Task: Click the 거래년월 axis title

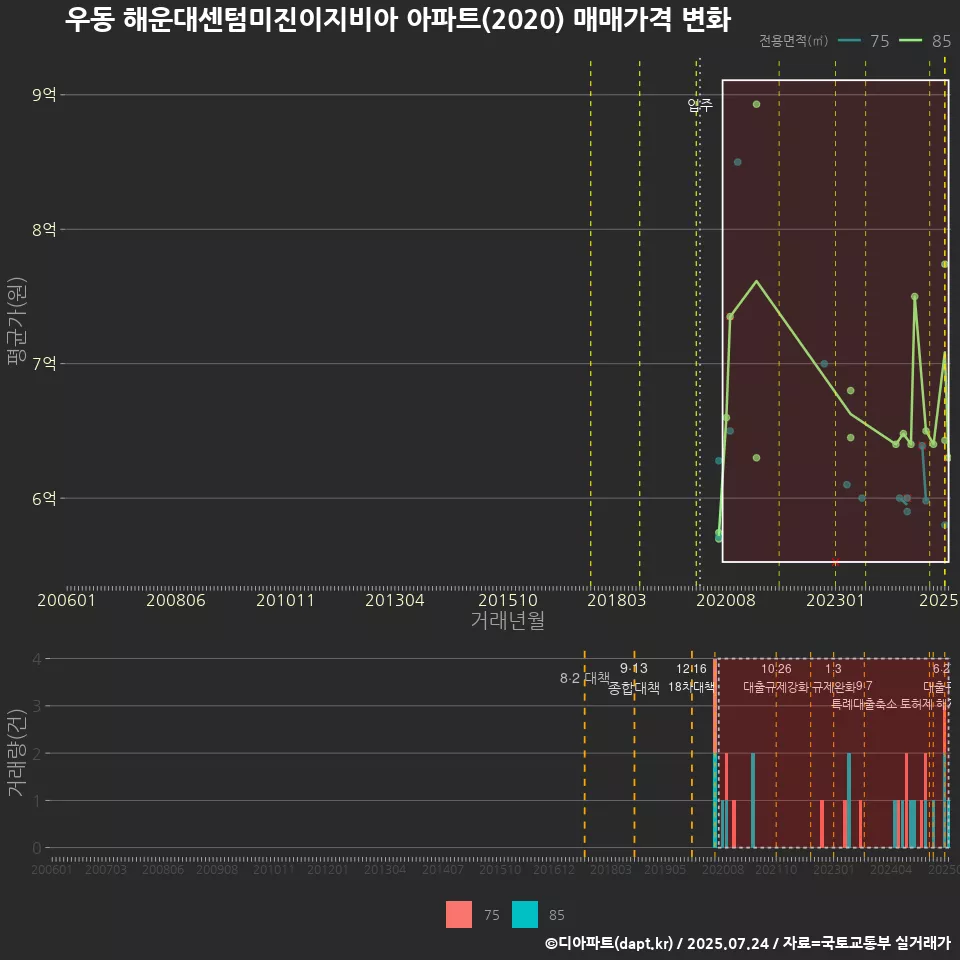Action: [x=508, y=620]
